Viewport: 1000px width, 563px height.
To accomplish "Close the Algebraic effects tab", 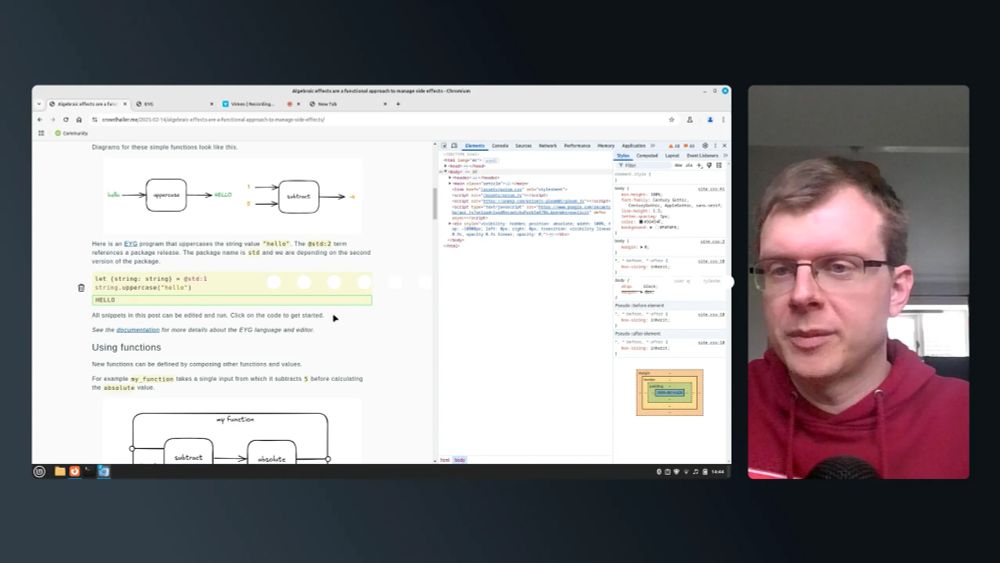I will pyautogui.click(x=125, y=104).
